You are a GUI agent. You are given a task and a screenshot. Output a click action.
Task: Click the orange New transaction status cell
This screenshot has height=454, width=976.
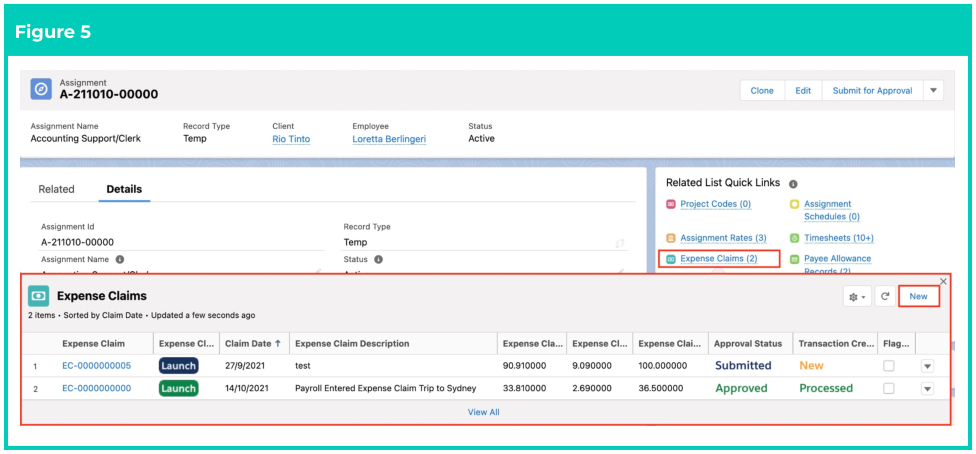click(811, 366)
